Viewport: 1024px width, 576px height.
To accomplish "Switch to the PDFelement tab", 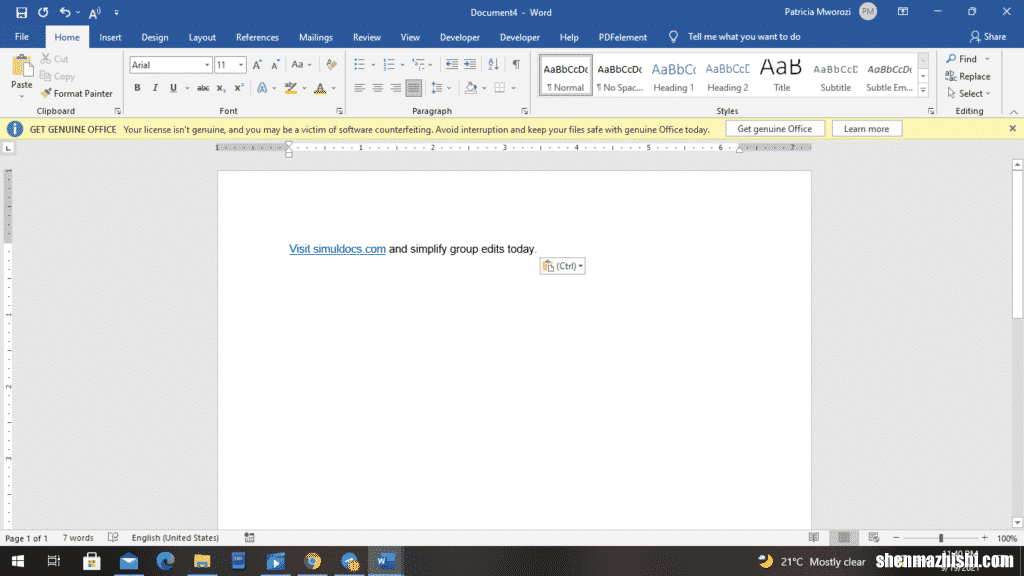I will [622, 37].
